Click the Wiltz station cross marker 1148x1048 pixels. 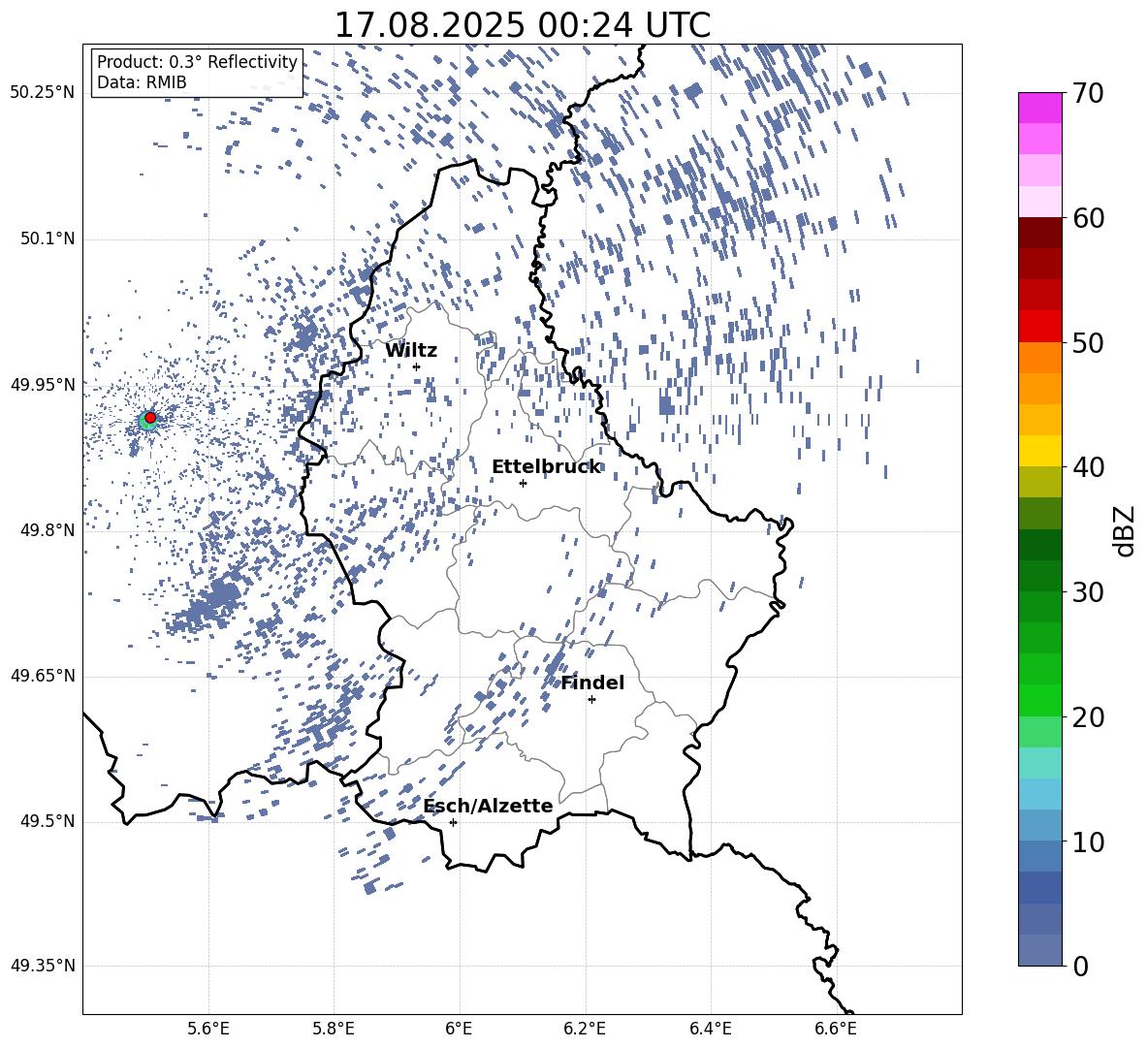point(417,366)
